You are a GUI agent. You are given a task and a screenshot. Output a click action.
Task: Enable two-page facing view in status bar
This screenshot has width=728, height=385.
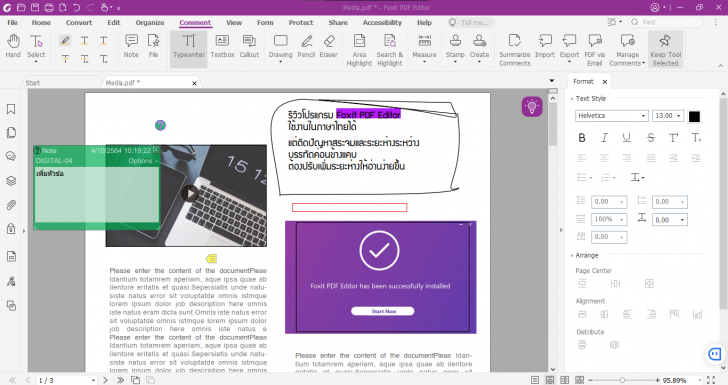[564, 380]
